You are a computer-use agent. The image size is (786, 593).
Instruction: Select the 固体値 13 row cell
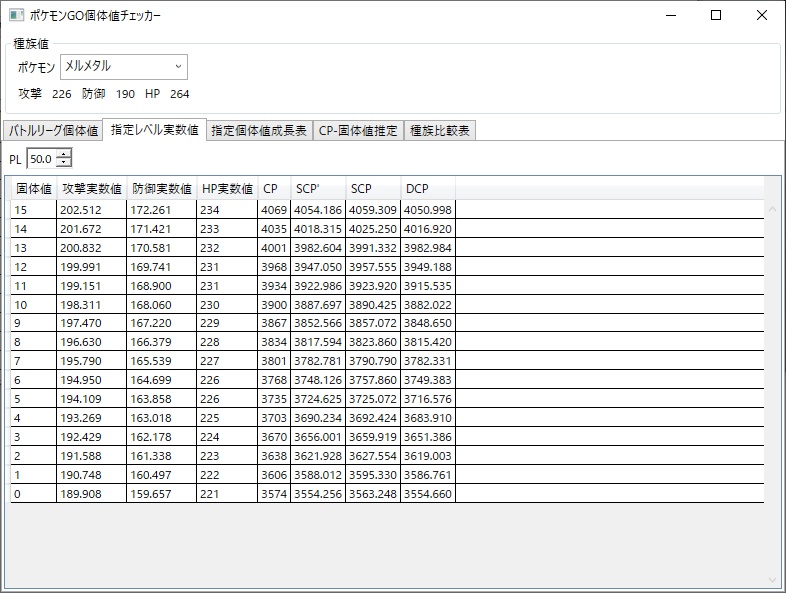point(34,248)
